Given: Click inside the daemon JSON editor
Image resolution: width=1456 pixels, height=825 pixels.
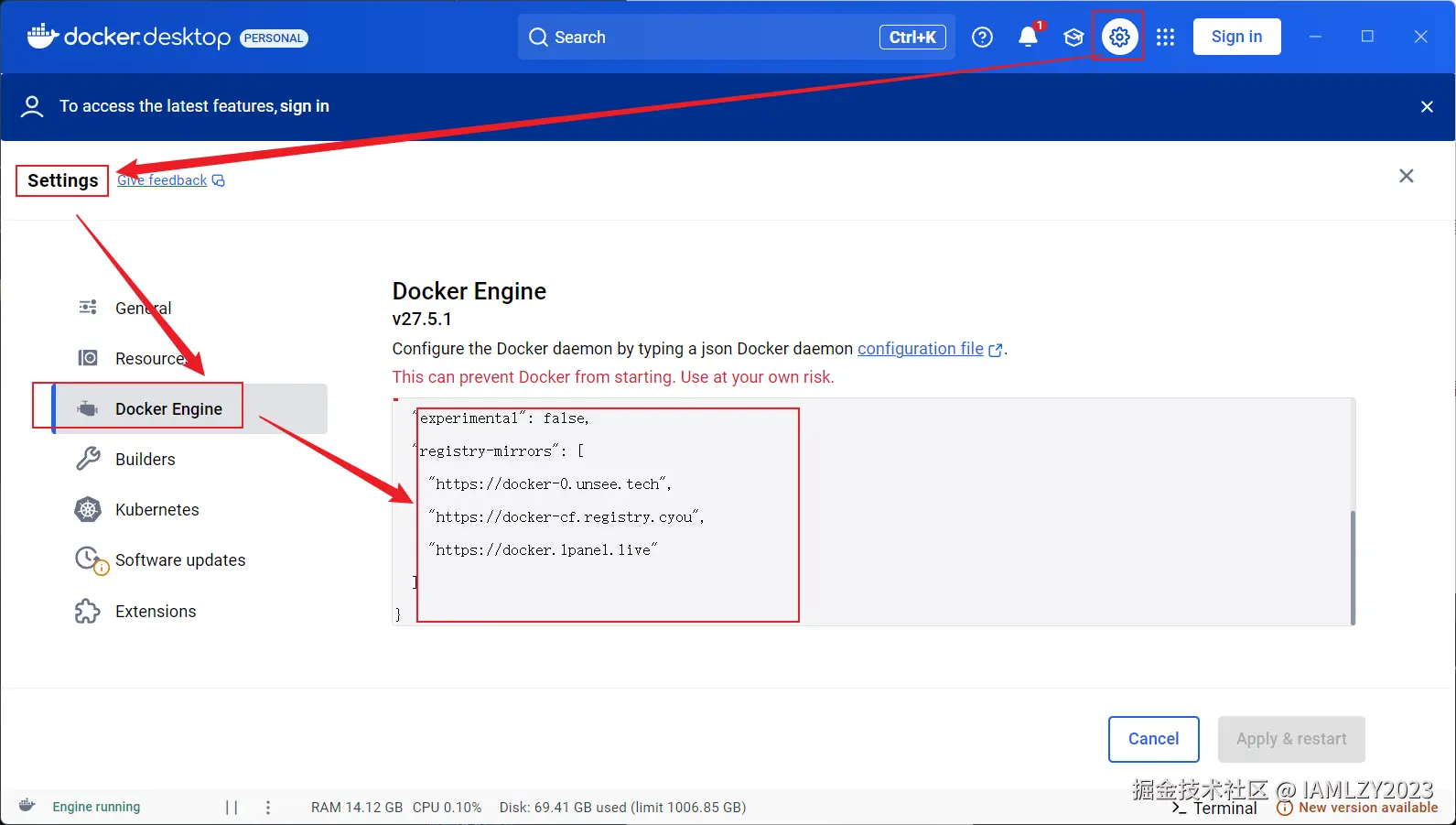Looking at the screenshot, I should pos(872,512).
